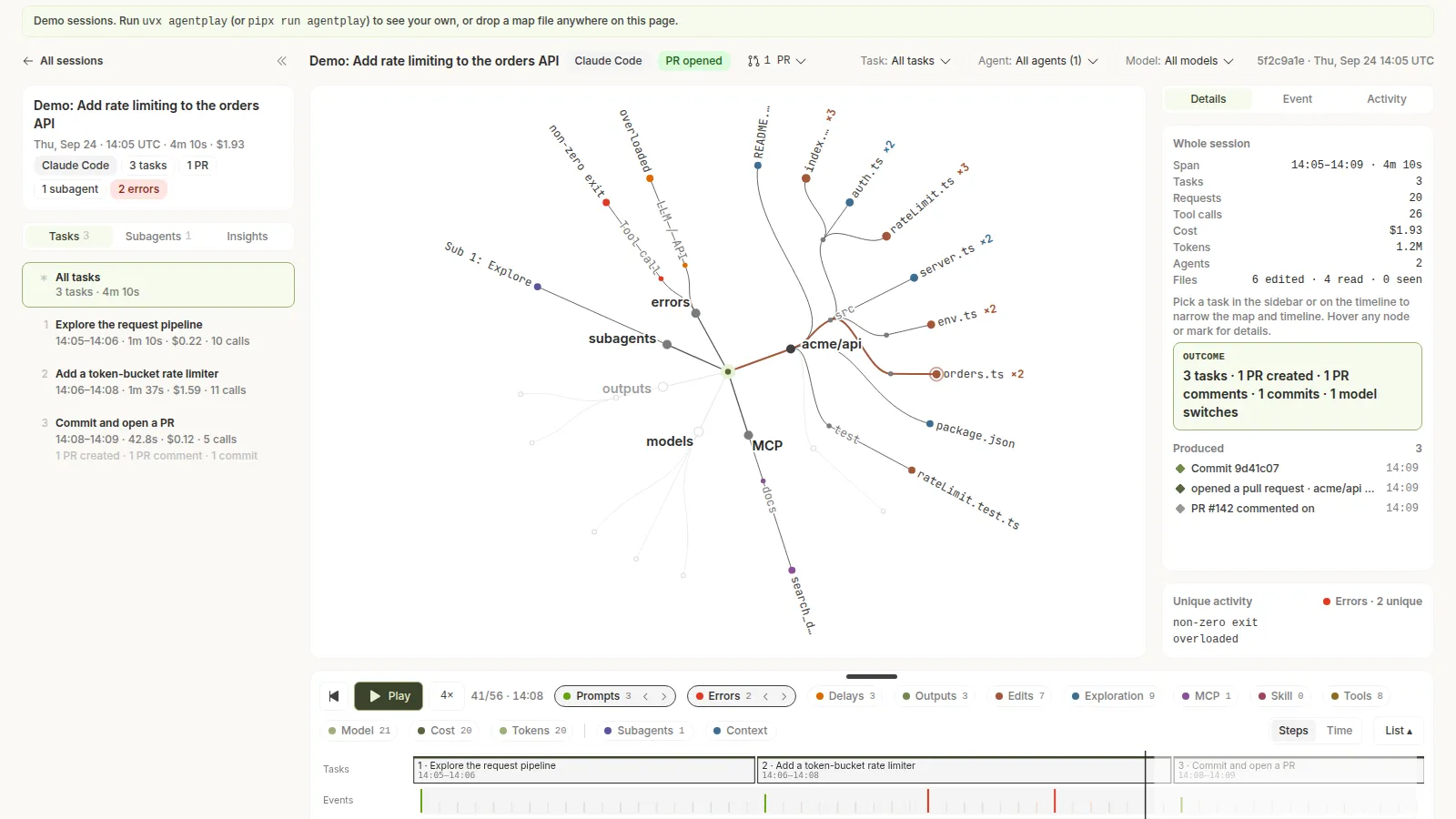
Task: Toggle the Context filter chip
Action: point(740,731)
